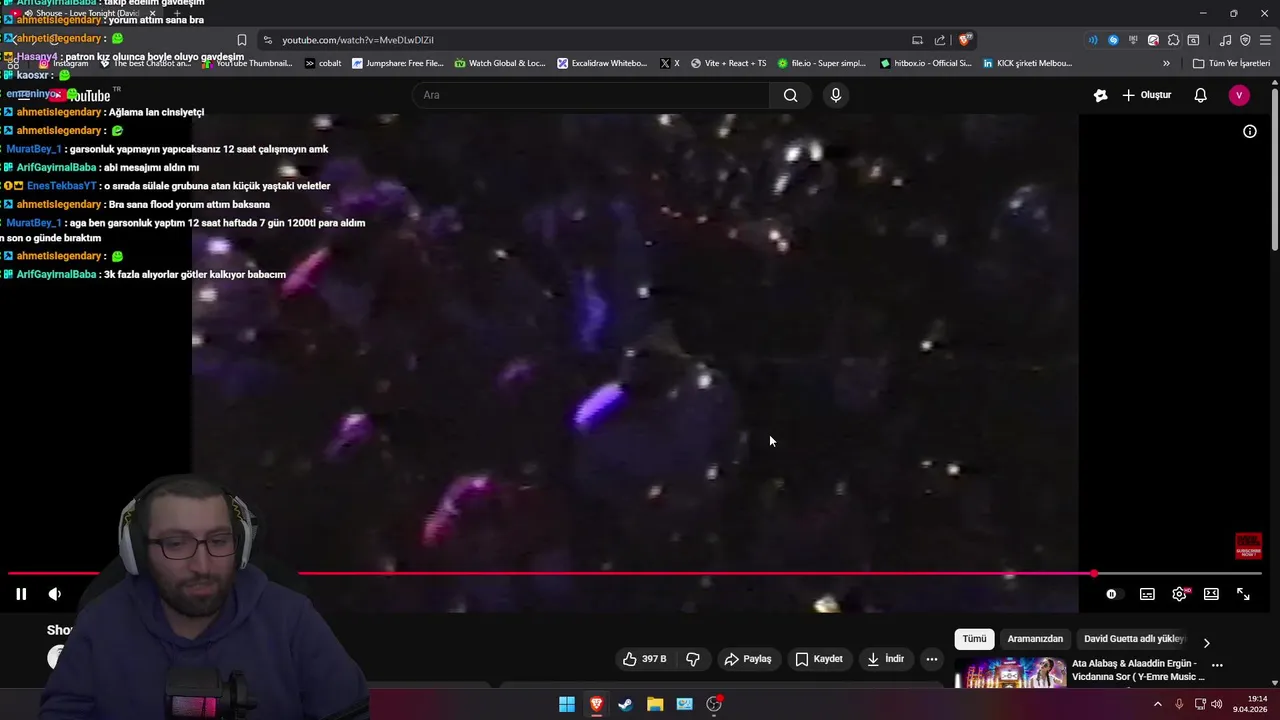Open the extensions puzzle icon
The height and width of the screenshot is (720, 1280).
[x=1173, y=40]
